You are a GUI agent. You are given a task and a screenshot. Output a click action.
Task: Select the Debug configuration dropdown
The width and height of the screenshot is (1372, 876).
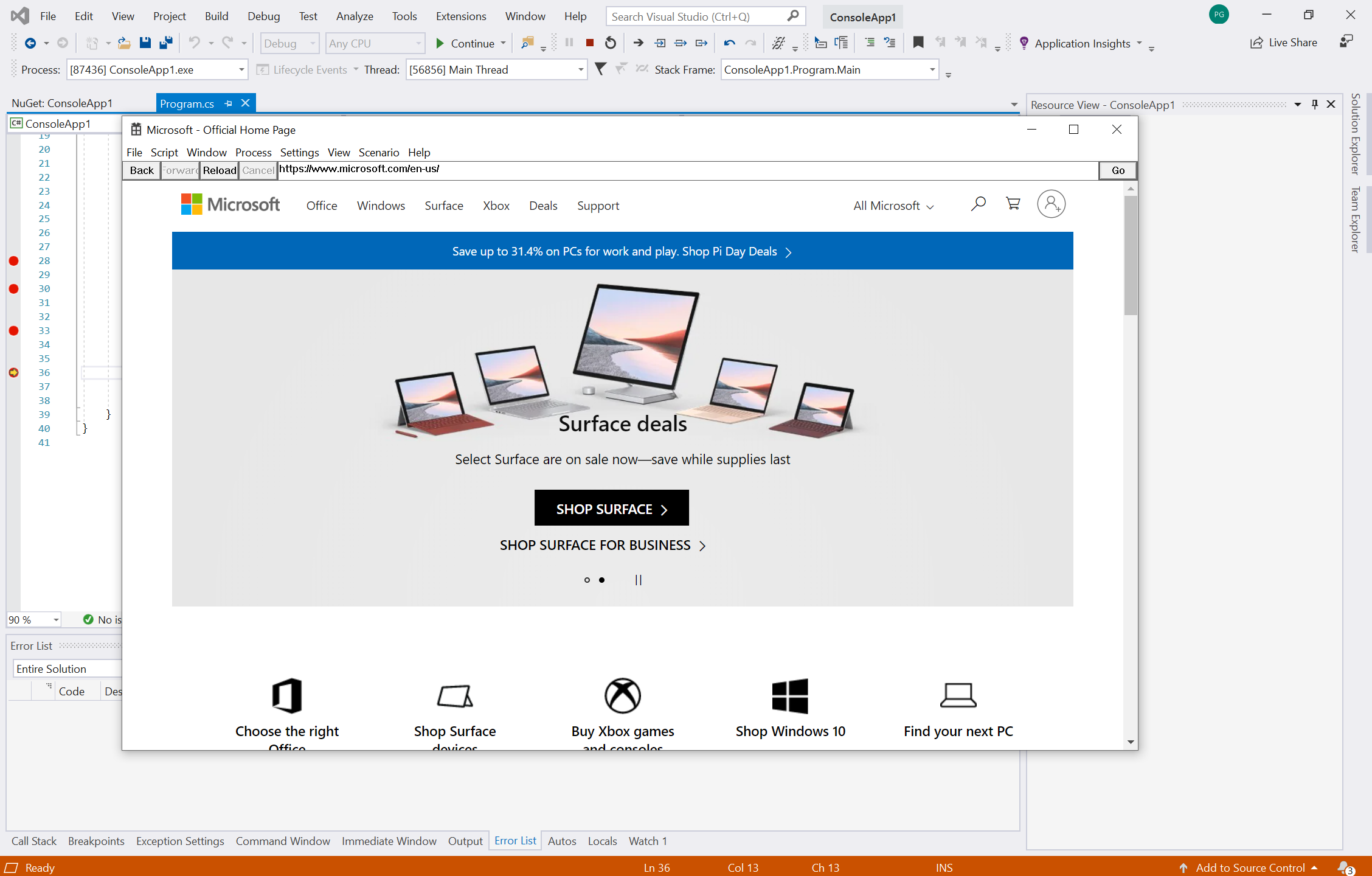289,42
